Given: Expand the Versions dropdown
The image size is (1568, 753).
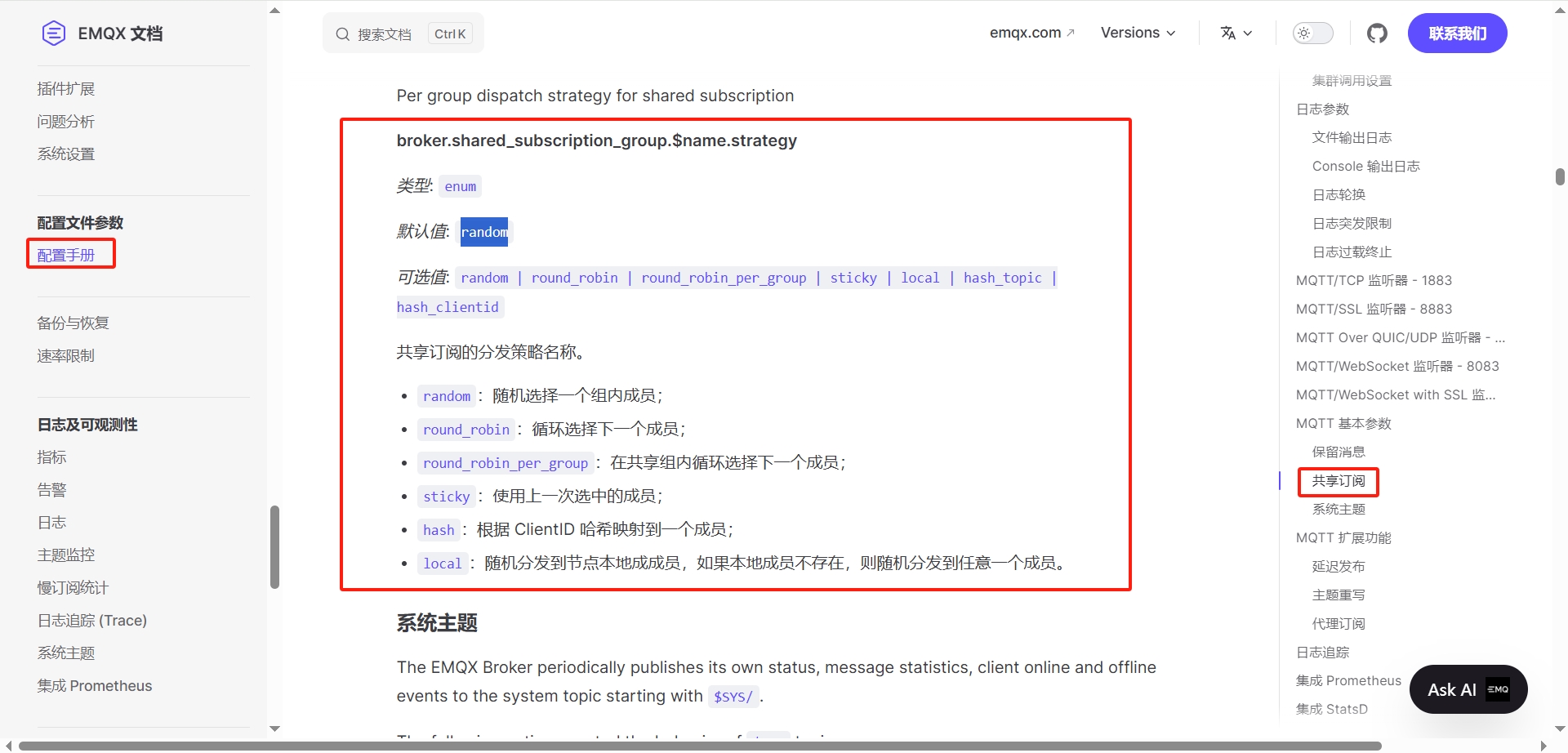Looking at the screenshot, I should point(1138,33).
